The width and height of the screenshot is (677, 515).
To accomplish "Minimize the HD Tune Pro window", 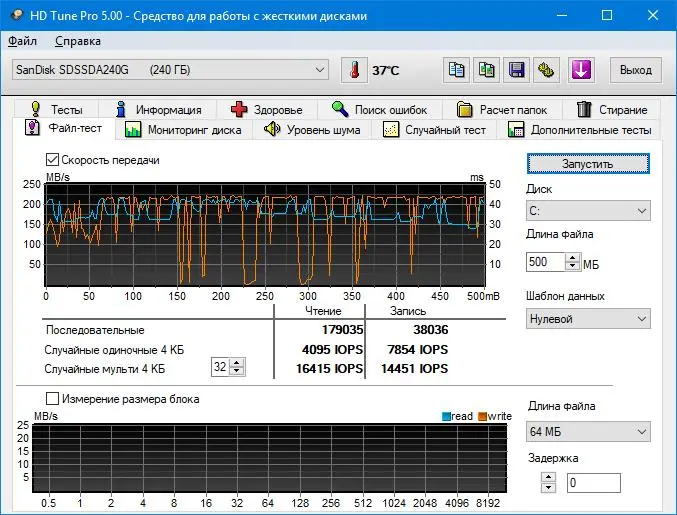I will coord(562,16).
